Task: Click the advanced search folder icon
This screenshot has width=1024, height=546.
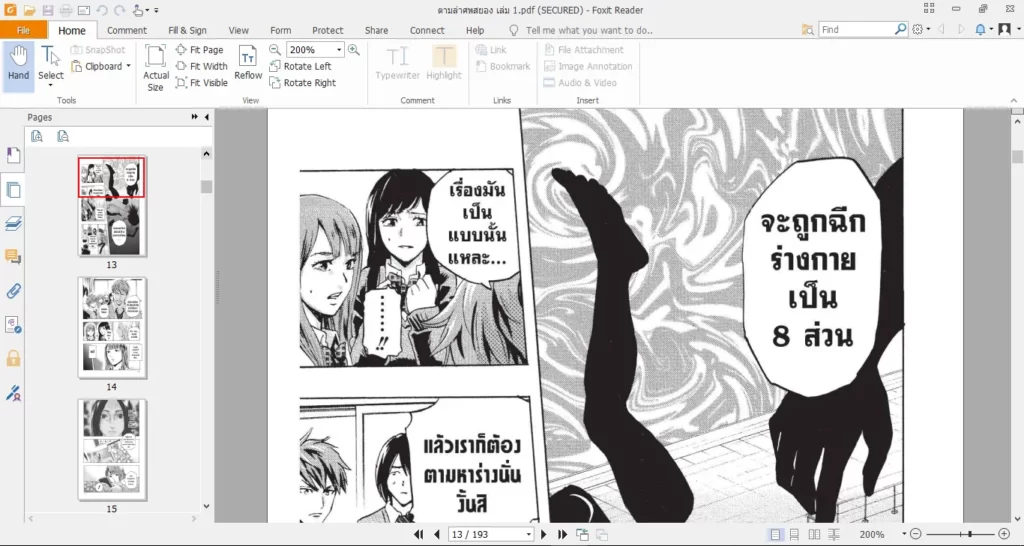Action: click(808, 29)
